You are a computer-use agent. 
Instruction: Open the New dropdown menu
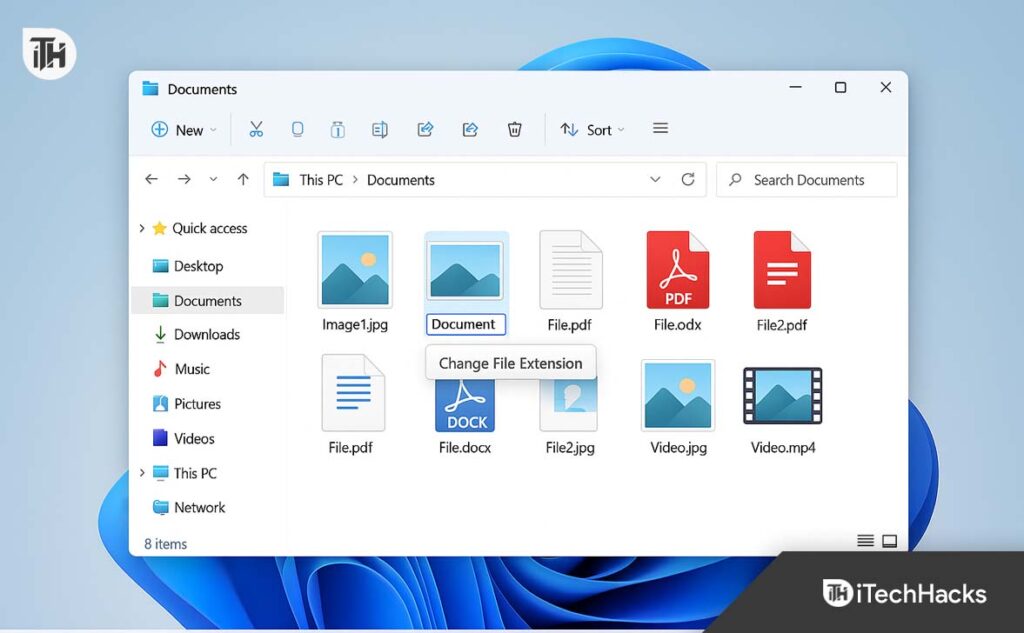pyautogui.click(x=182, y=129)
